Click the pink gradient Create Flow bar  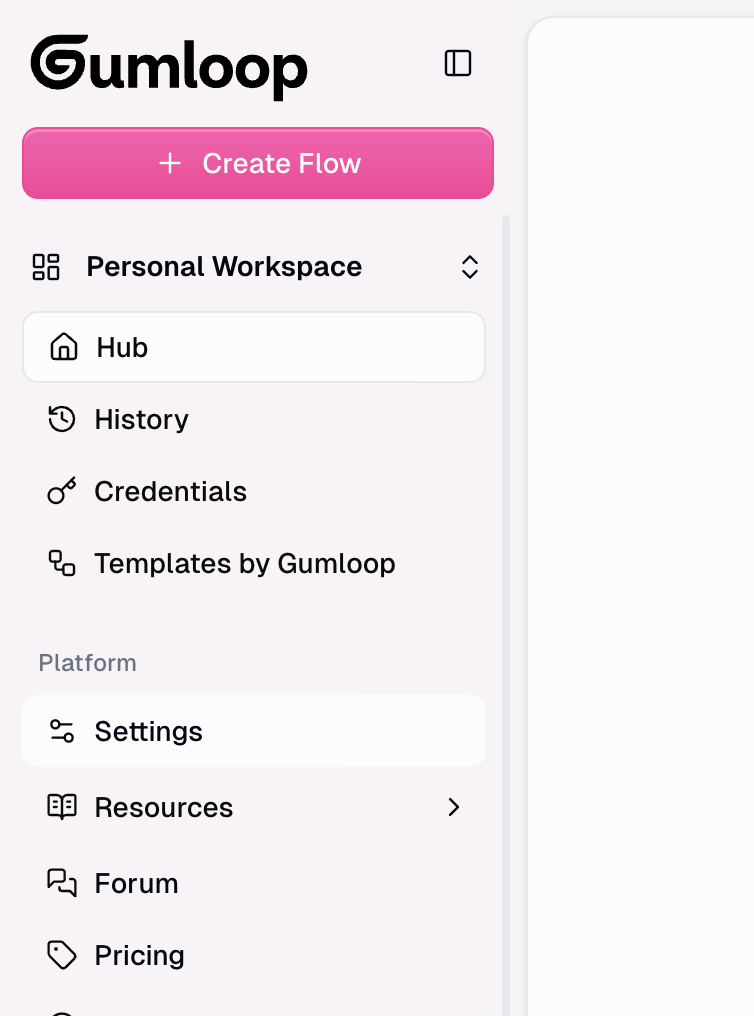pyautogui.click(x=257, y=163)
